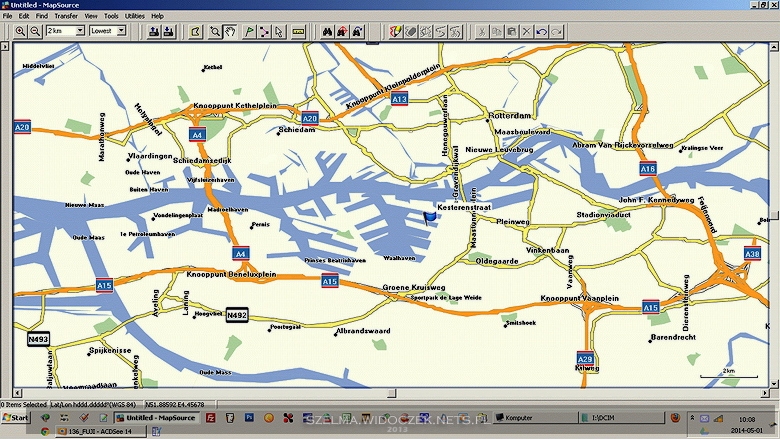Select the Zoom tool in toolbar

point(215,31)
